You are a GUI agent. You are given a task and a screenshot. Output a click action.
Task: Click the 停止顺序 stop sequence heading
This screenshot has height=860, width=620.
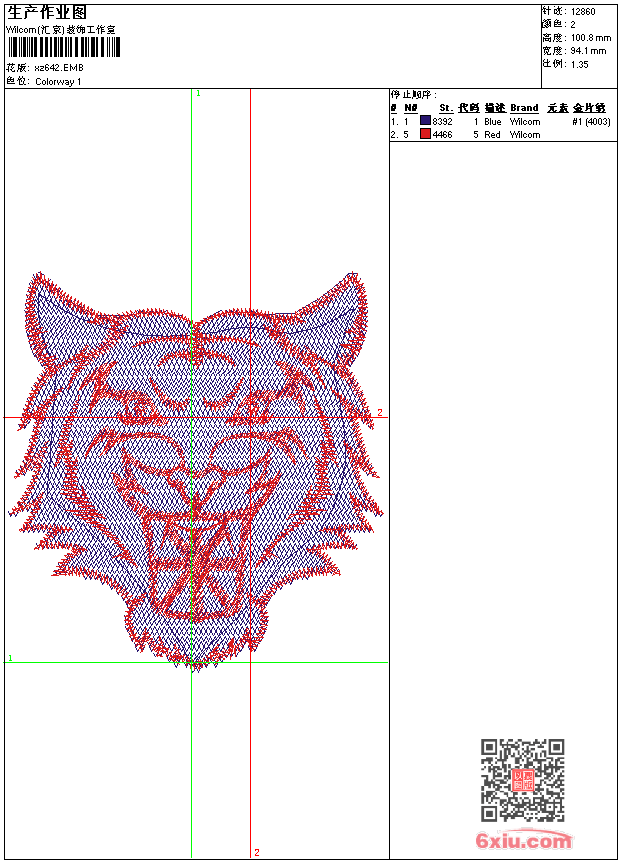click(413, 94)
